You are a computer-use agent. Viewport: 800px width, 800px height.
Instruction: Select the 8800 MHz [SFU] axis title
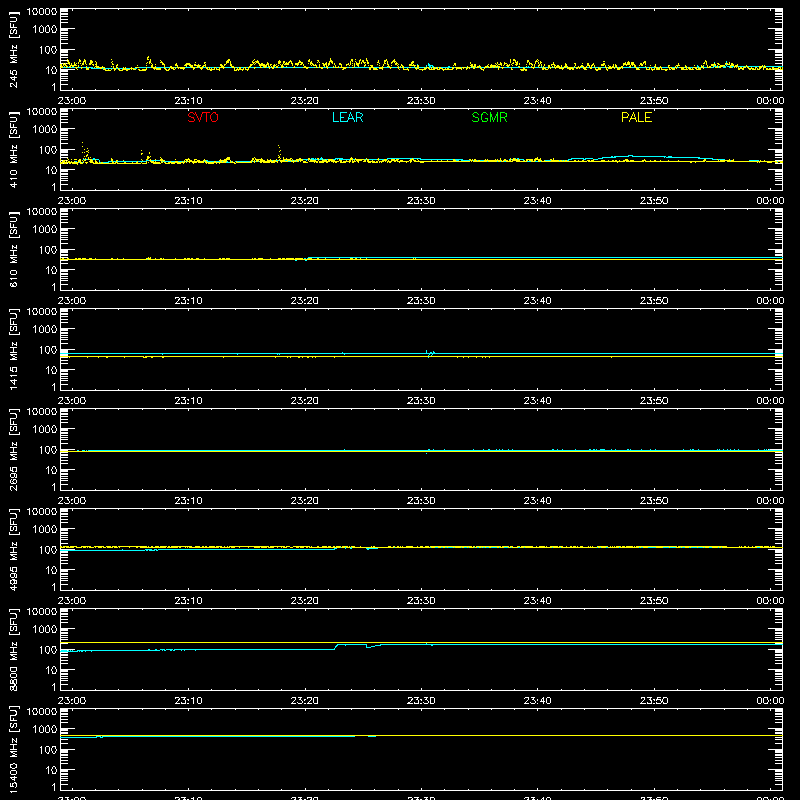coord(14,649)
